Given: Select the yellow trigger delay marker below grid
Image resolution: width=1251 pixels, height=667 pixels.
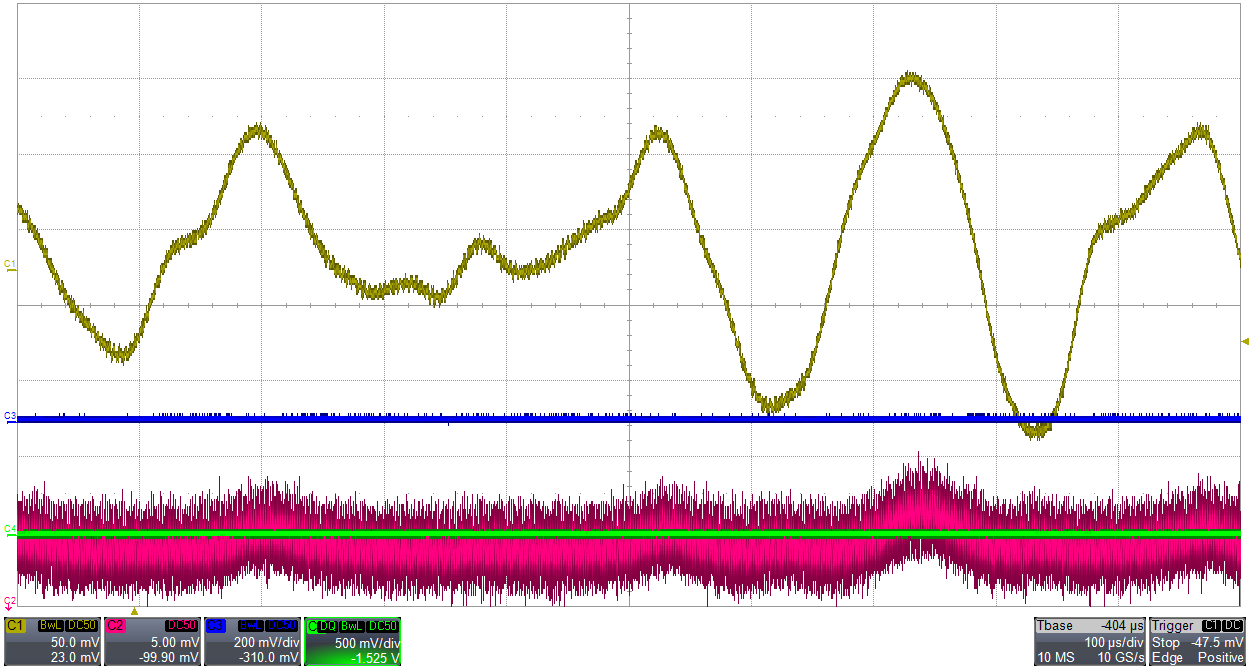Looking at the screenshot, I should coord(134,611).
